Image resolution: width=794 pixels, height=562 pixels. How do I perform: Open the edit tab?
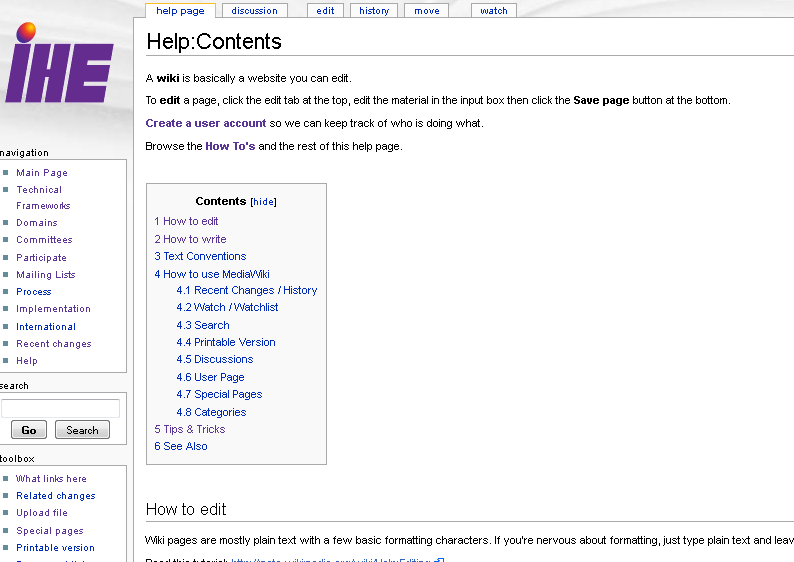325,11
